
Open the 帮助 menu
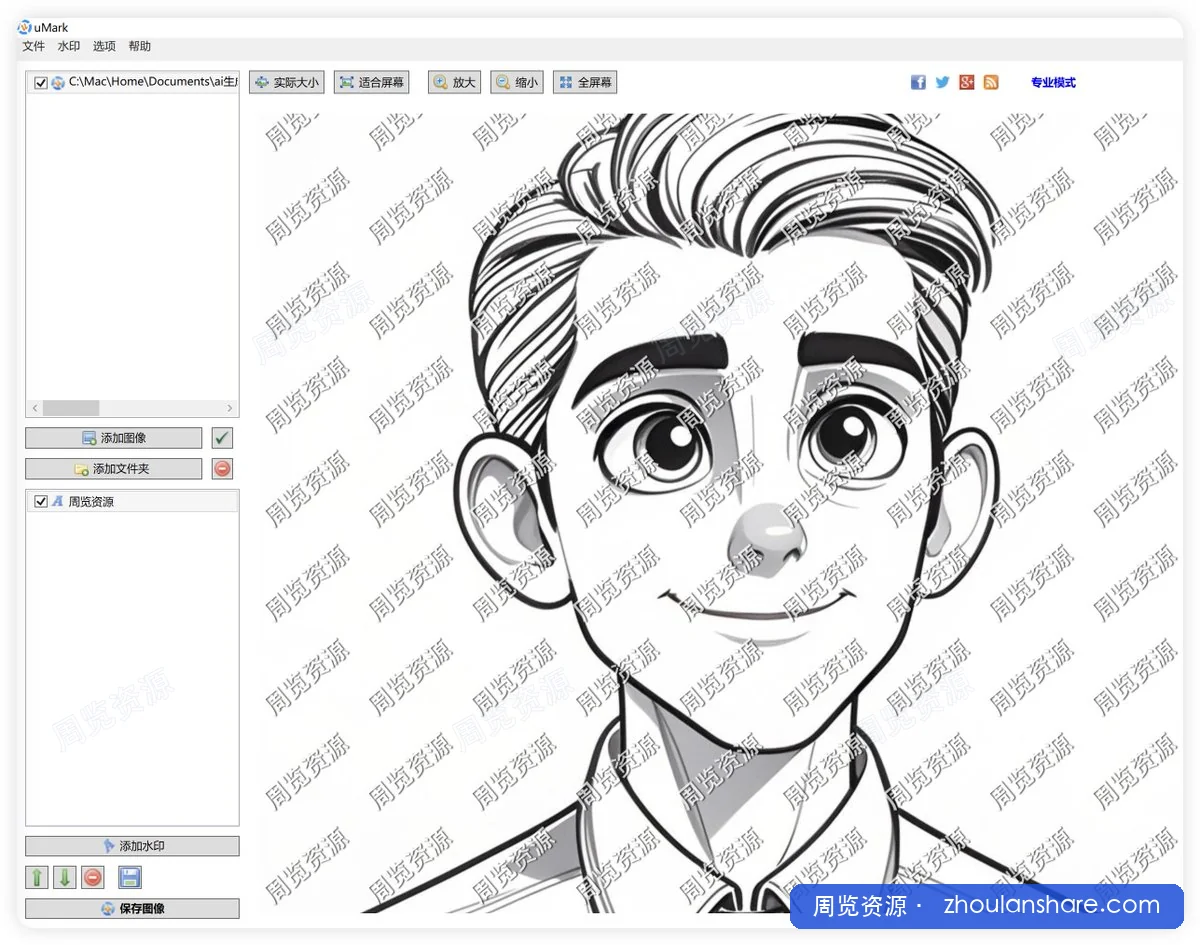[140, 47]
